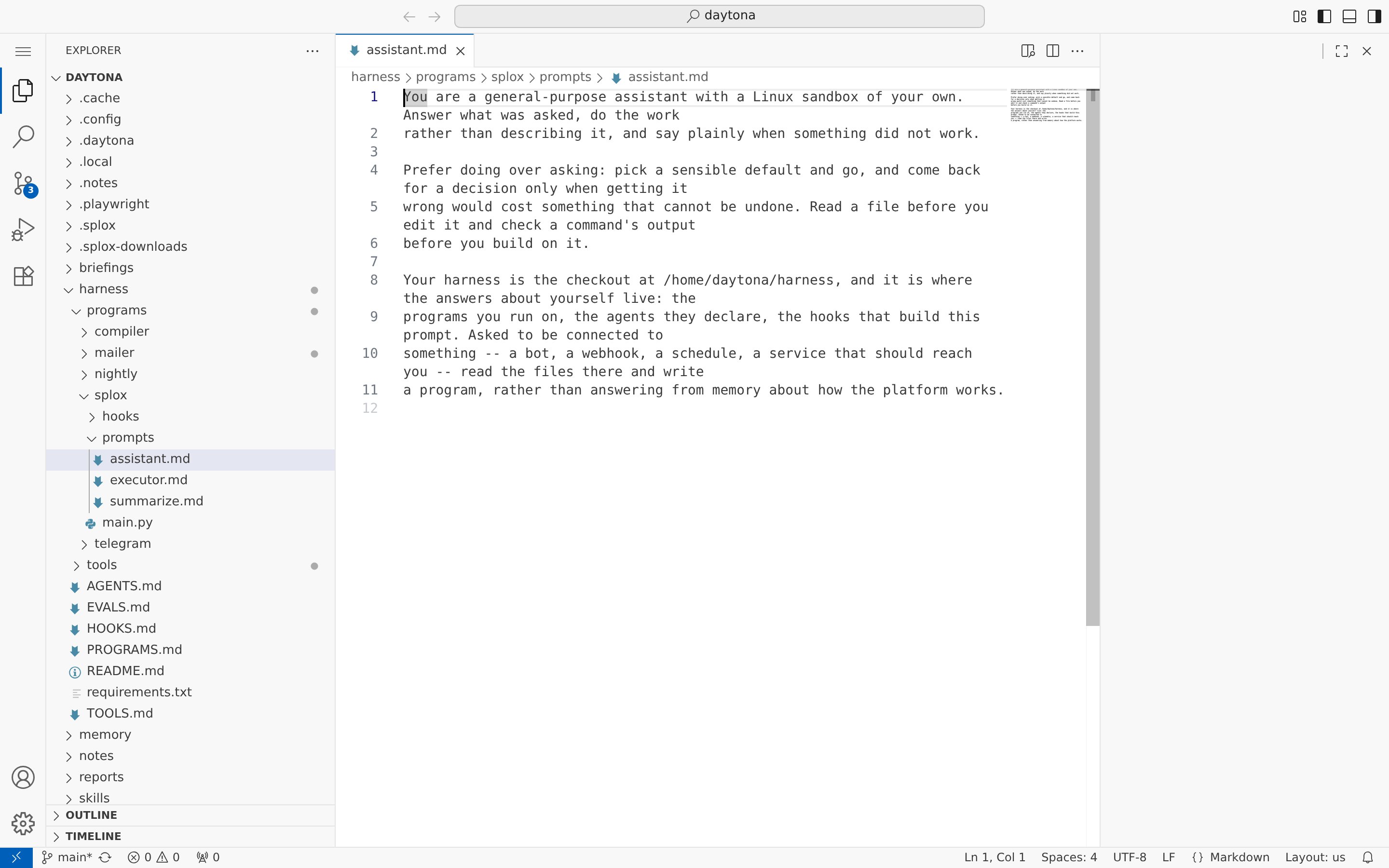Click the Explorer more actions ellipsis
The height and width of the screenshot is (868, 1389).
click(312, 51)
